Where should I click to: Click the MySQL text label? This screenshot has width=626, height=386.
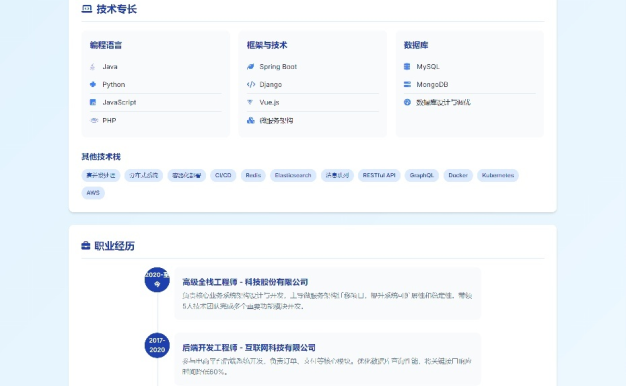pyautogui.click(x=428, y=67)
